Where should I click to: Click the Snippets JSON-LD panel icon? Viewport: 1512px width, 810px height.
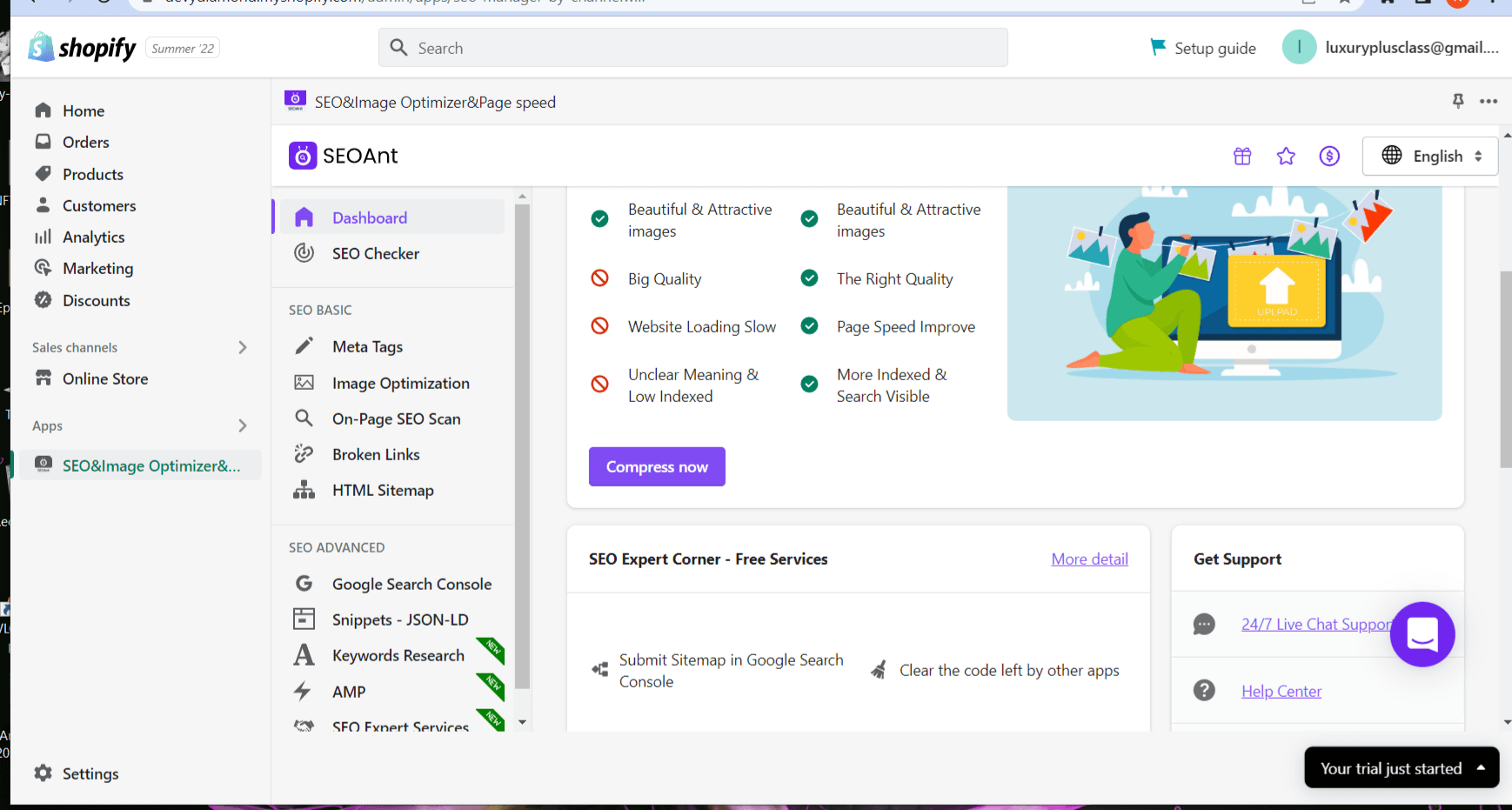click(304, 619)
